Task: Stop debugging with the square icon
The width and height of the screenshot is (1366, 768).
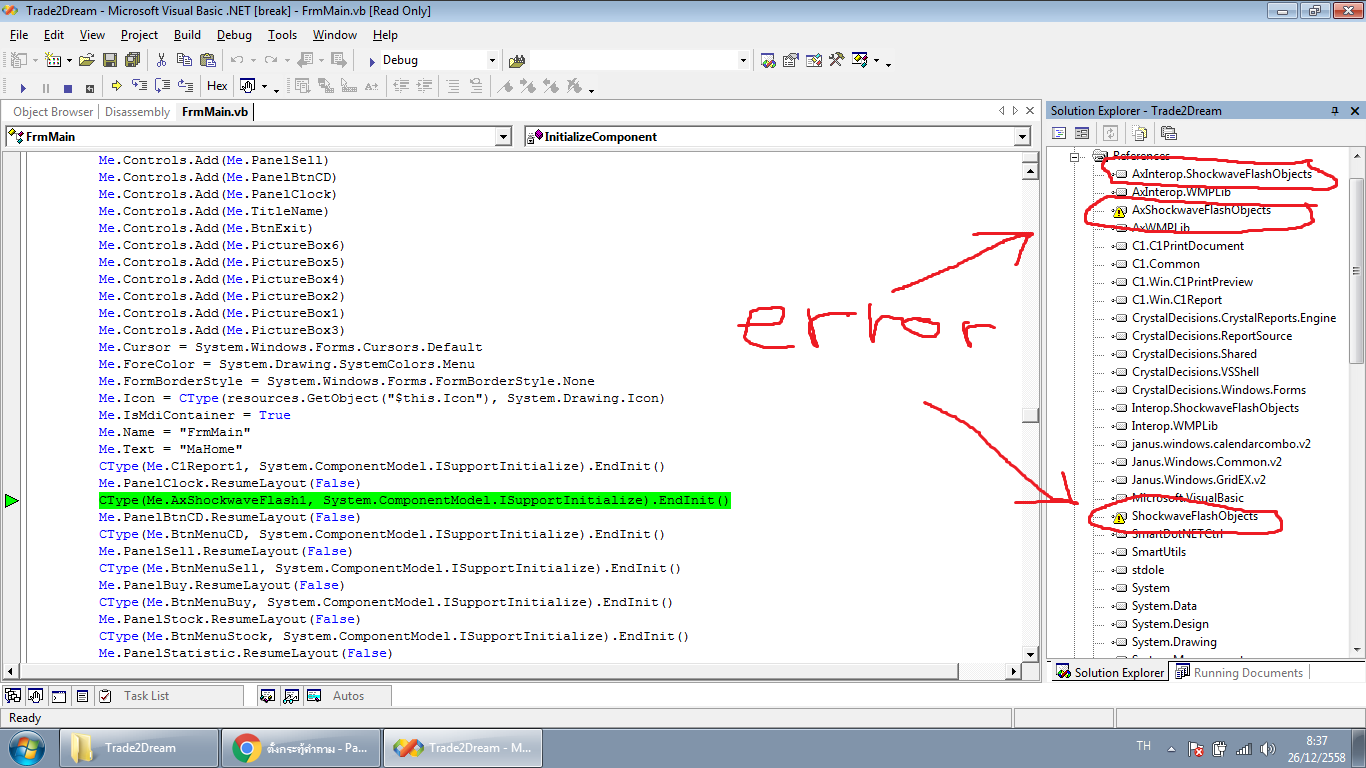Action: click(68, 87)
